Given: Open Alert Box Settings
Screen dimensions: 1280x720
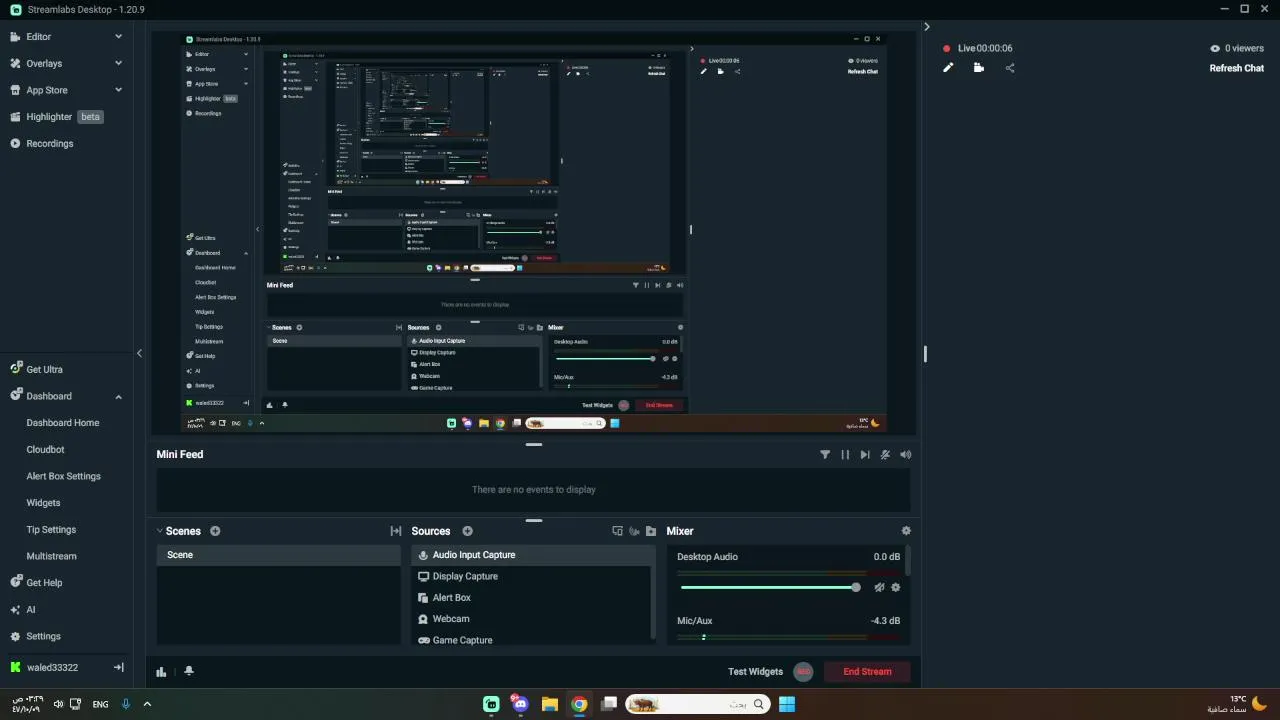Looking at the screenshot, I should [x=63, y=477].
